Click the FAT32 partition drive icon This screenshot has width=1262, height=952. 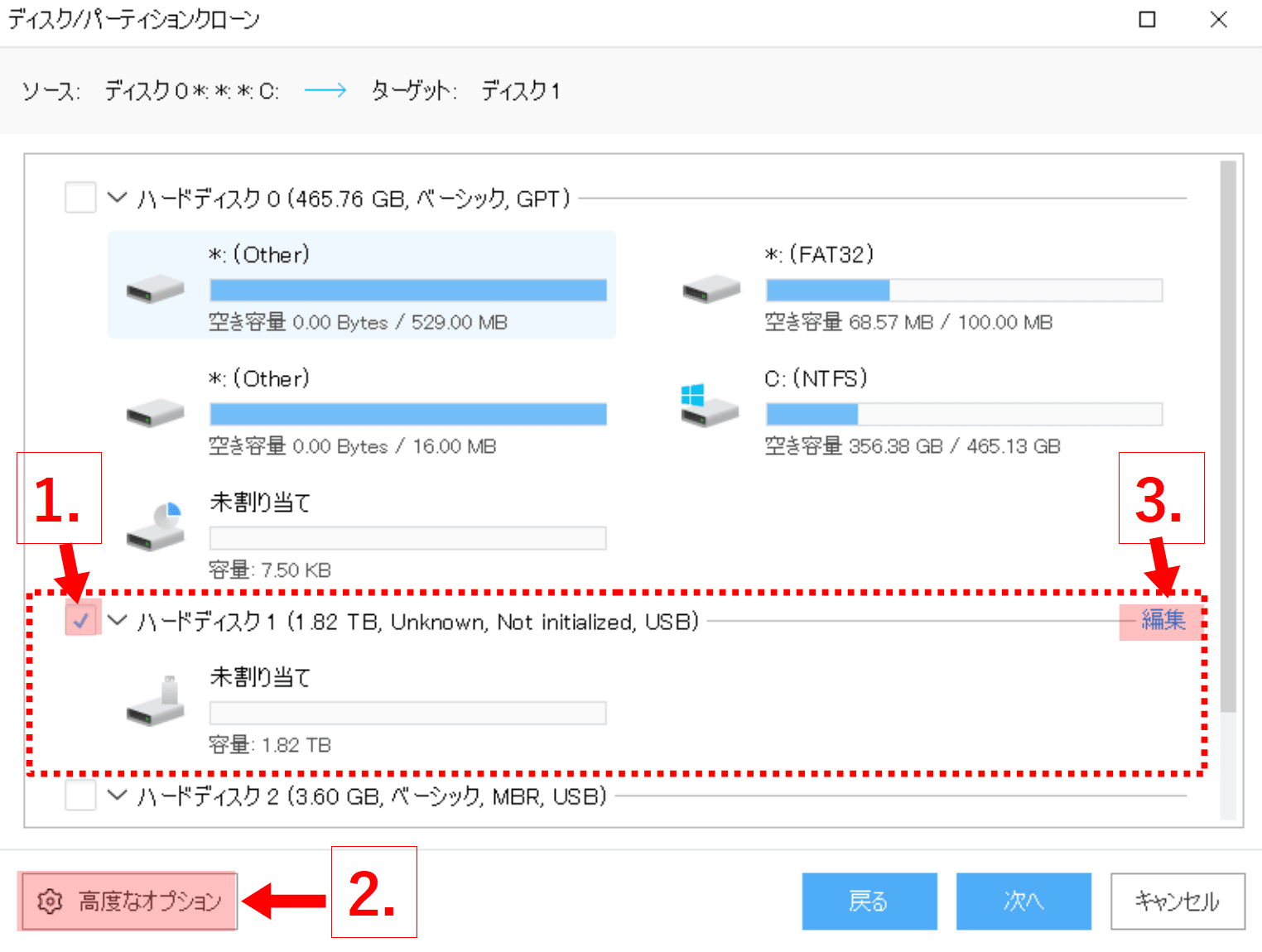tap(711, 290)
